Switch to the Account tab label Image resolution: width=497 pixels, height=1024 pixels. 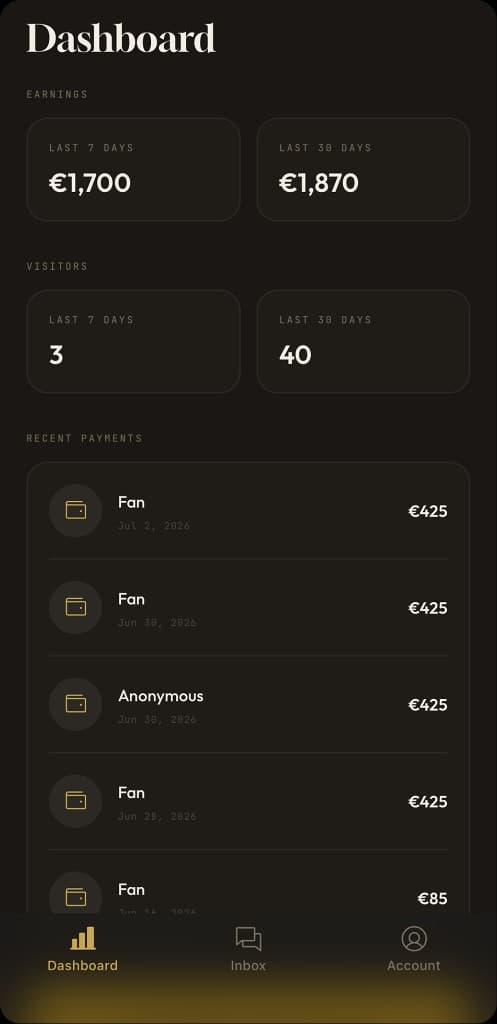pos(413,965)
